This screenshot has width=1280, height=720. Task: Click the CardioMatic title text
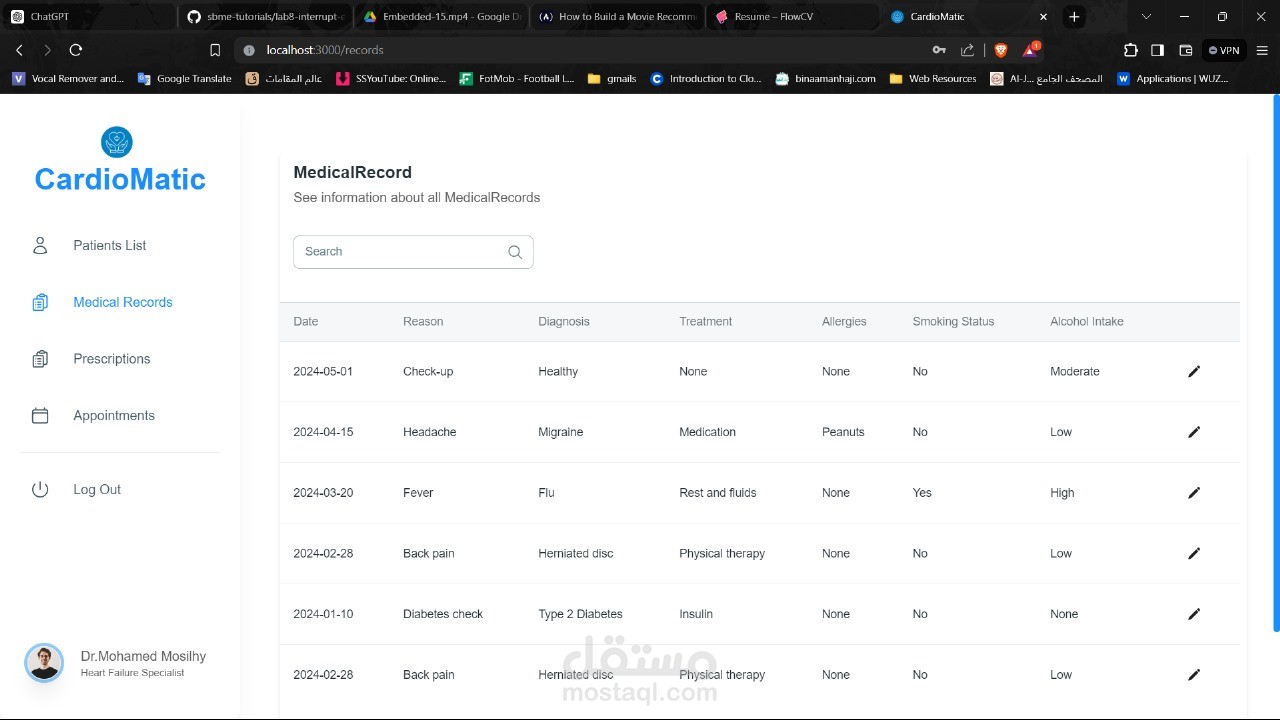click(120, 179)
